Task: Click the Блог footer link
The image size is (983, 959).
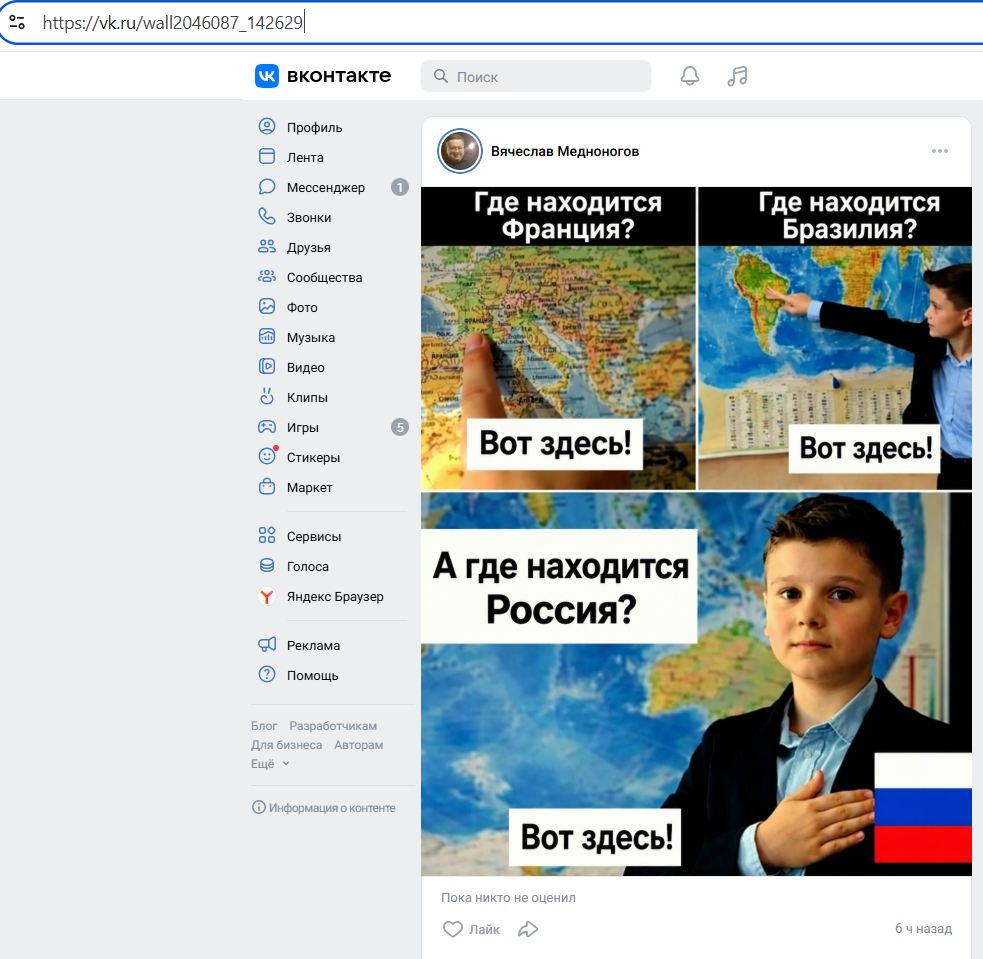Action: click(264, 725)
